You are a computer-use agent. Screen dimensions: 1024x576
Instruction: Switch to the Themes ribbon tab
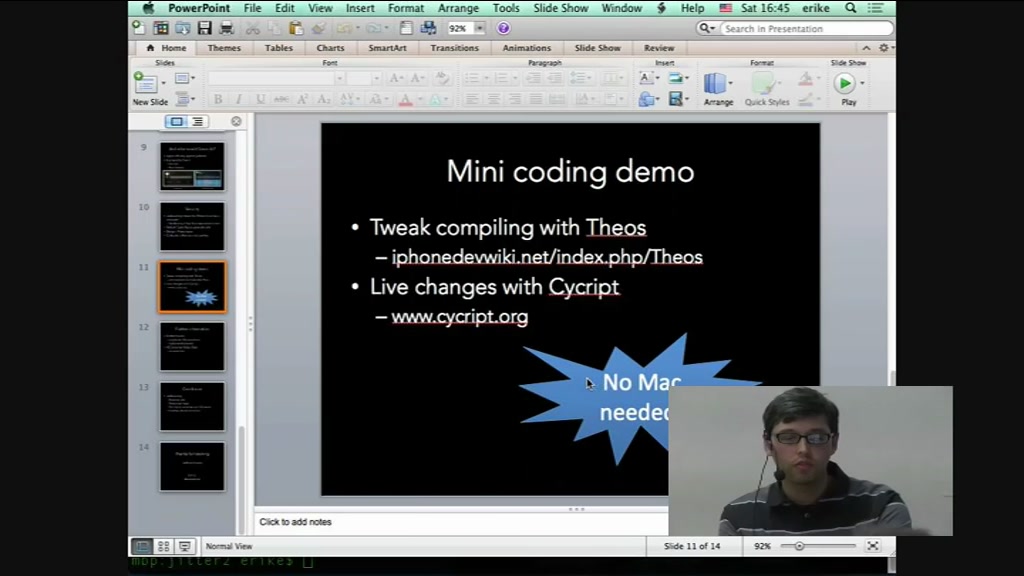click(x=224, y=48)
